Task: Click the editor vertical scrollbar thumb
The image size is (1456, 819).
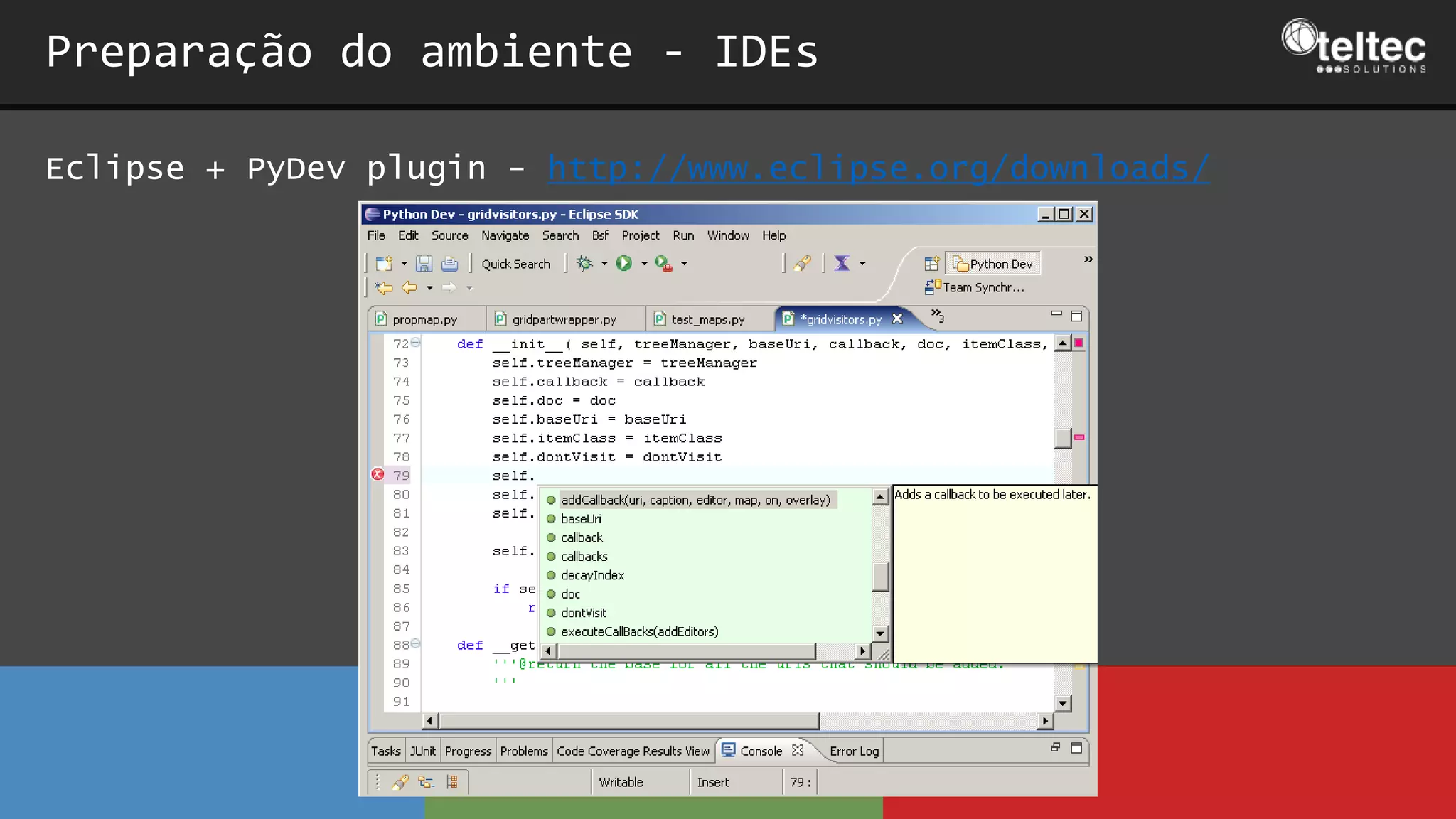Action: tap(1063, 438)
